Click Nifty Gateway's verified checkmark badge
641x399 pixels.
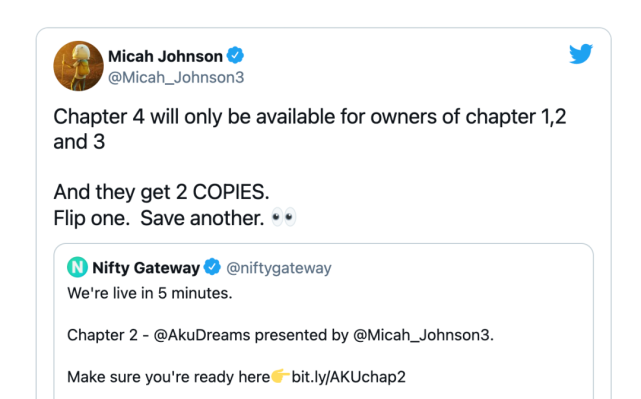pos(212,267)
